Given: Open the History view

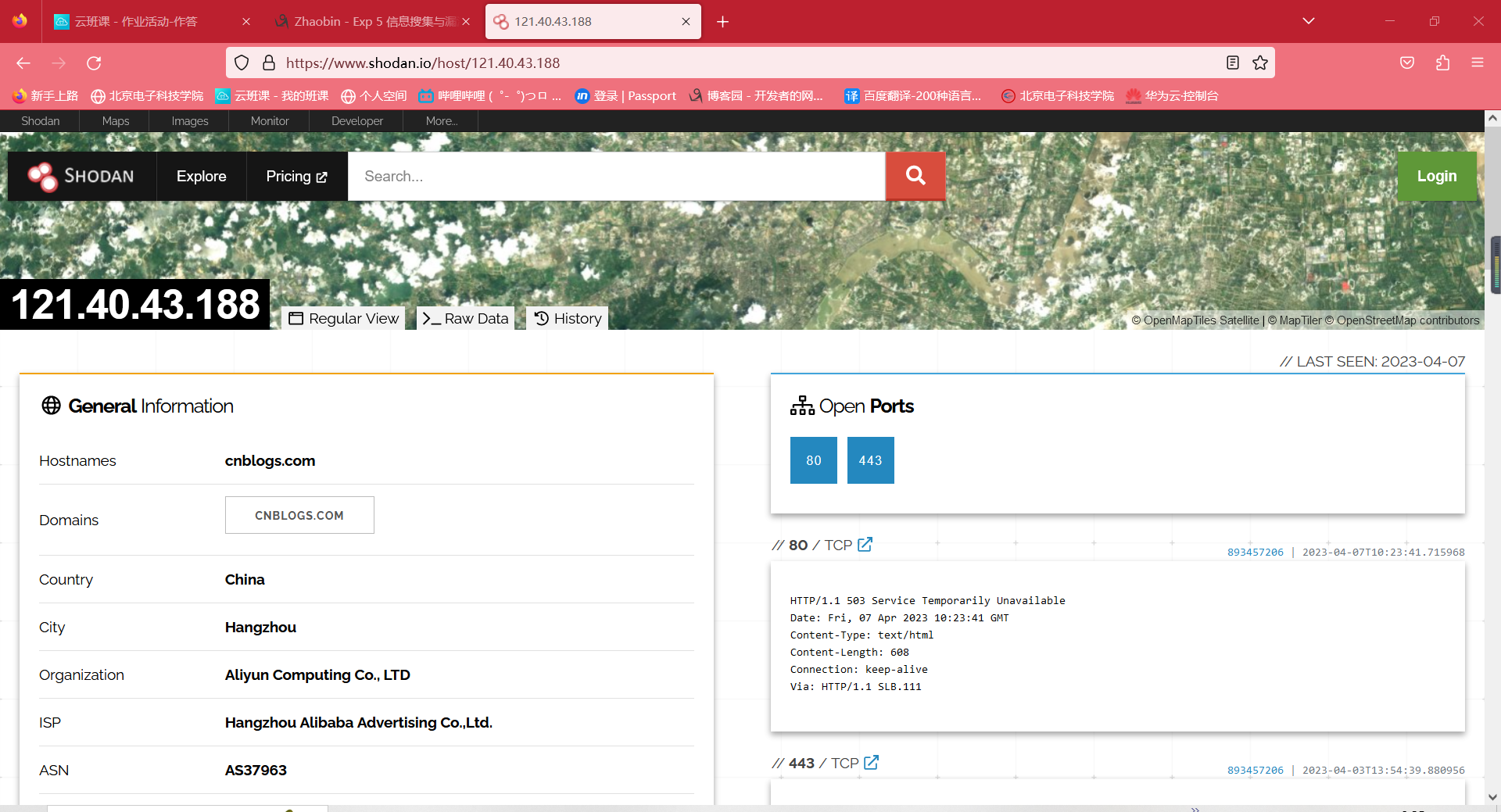Looking at the screenshot, I should point(568,318).
